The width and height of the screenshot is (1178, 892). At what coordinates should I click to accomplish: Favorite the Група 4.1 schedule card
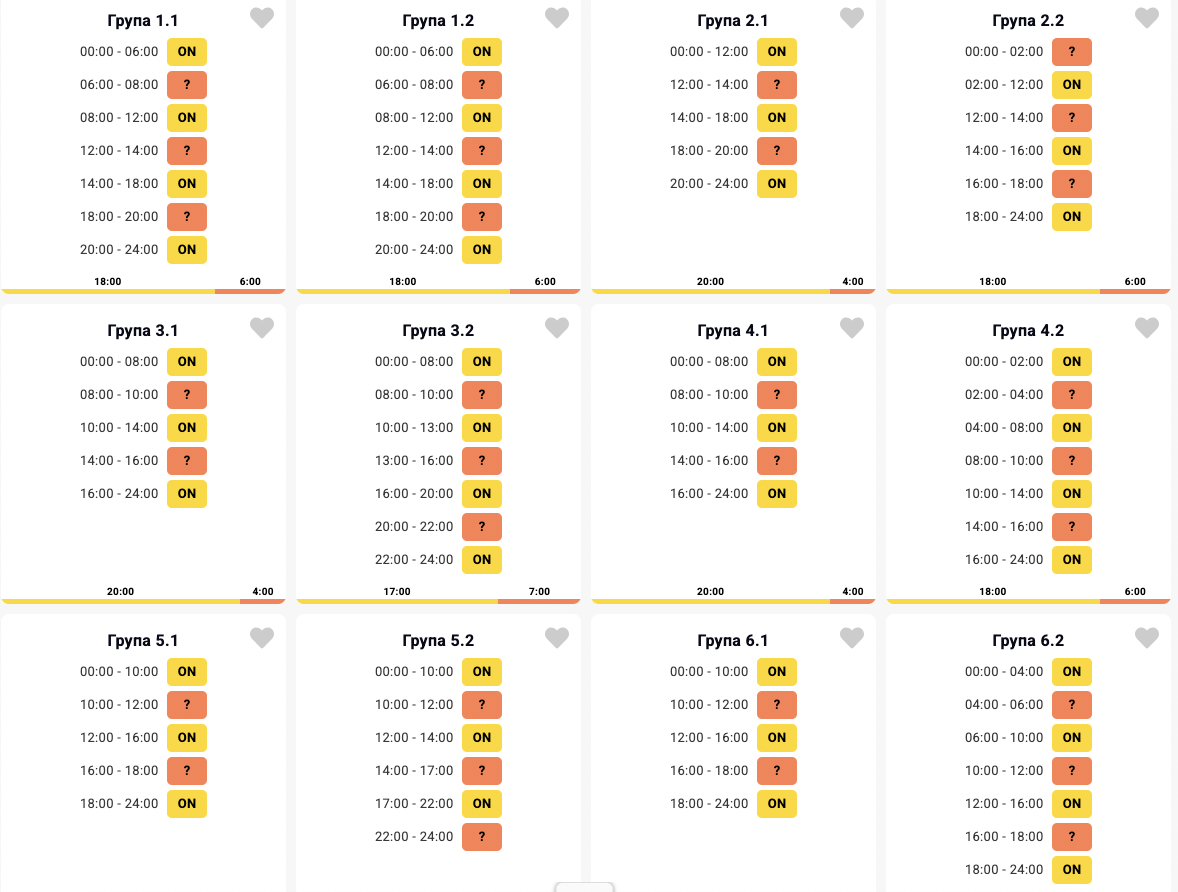(x=851, y=328)
